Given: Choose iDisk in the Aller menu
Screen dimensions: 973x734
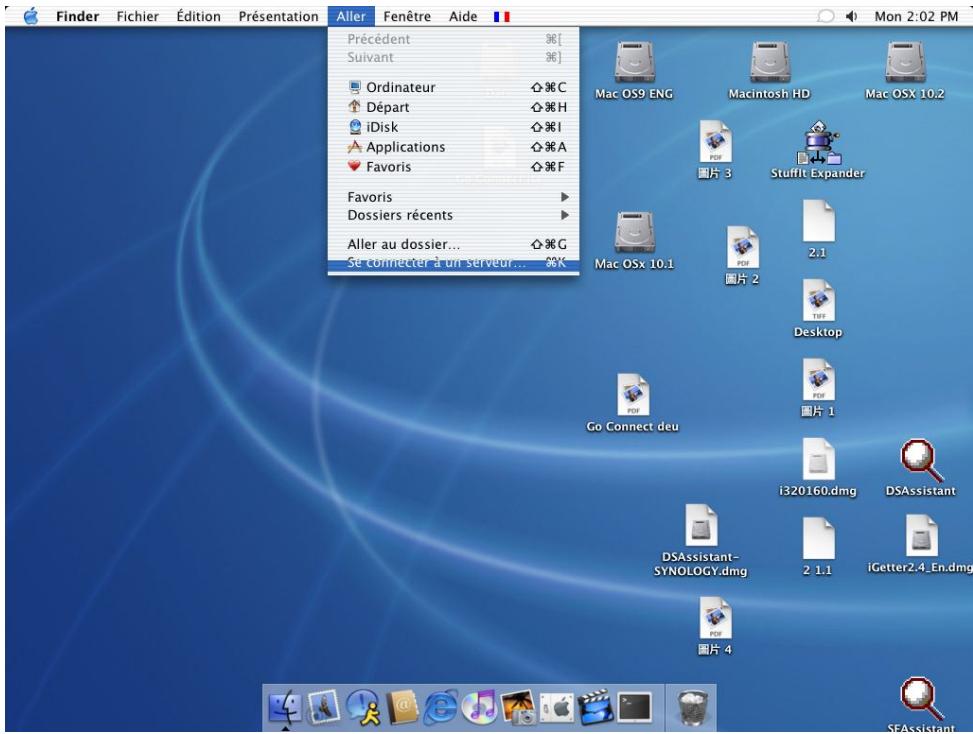Looking at the screenshot, I should (454, 127).
